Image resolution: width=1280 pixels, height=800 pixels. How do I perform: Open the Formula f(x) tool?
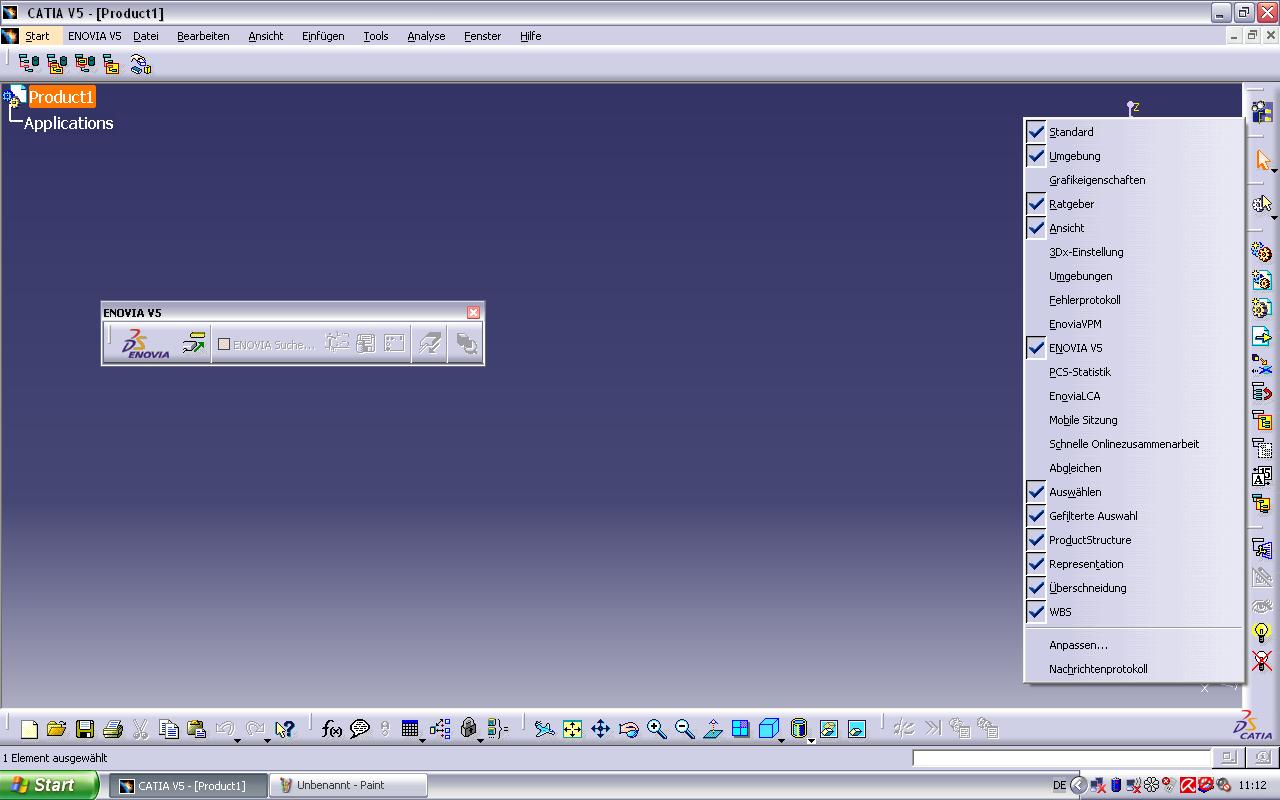click(332, 729)
